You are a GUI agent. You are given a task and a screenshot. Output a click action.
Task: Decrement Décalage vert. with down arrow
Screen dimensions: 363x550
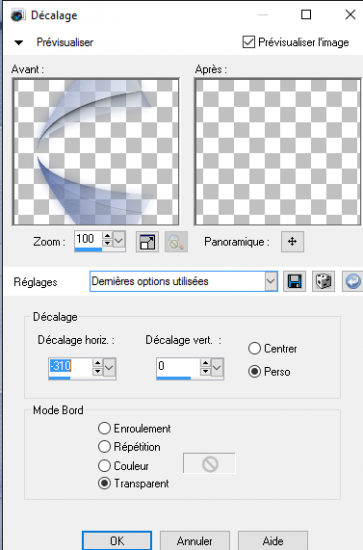click(206, 371)
